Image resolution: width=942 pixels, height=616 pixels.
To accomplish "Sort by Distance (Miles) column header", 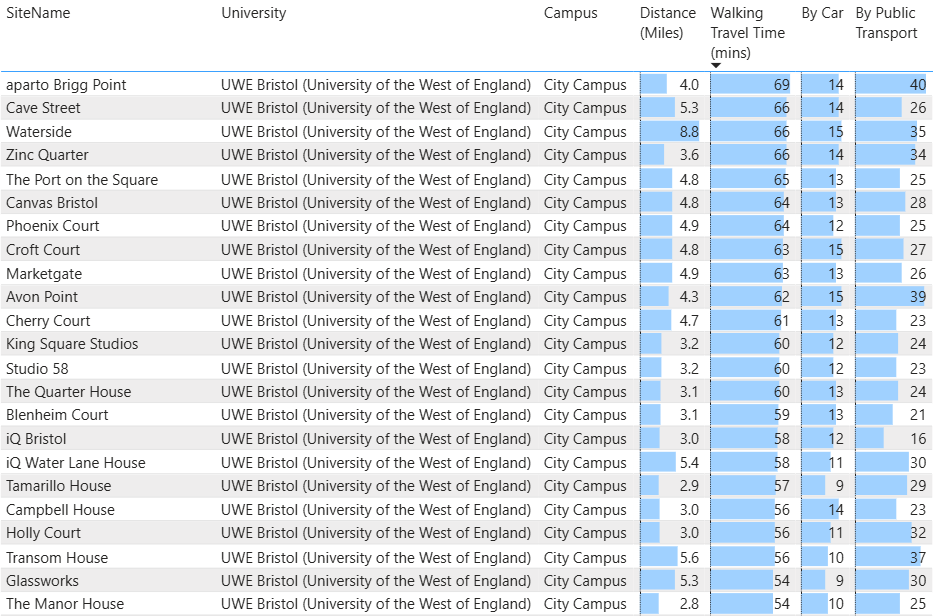I will [667, 23].
